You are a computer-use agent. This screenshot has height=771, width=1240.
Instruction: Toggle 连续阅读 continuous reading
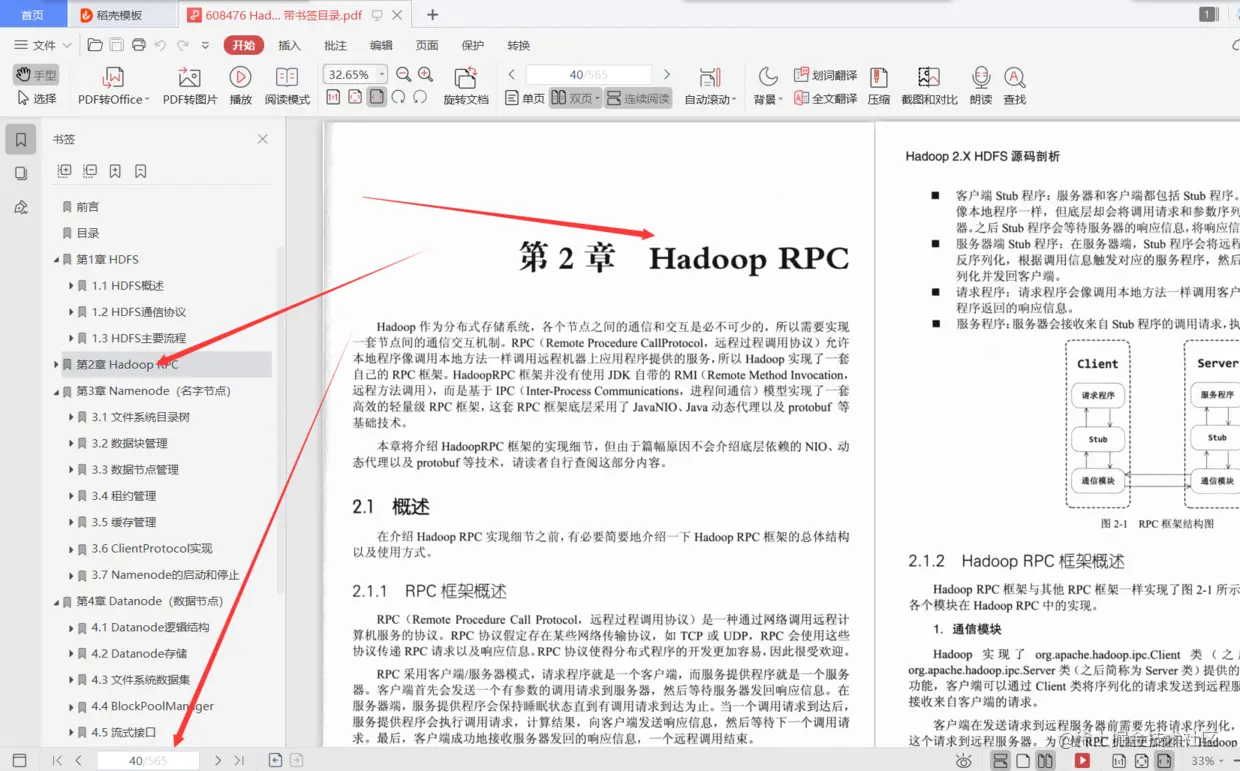click(x=638, y=98)
